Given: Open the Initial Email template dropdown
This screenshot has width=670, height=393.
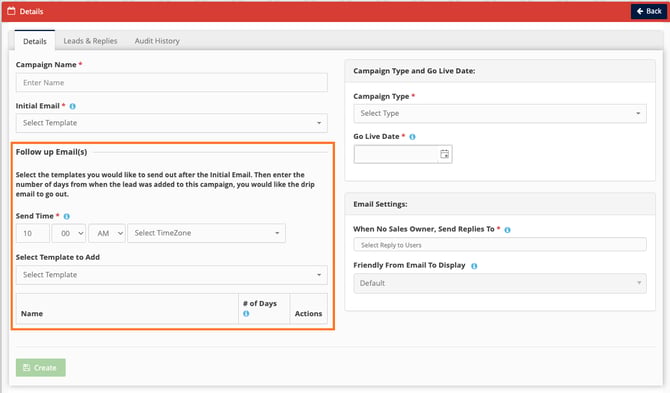Looking at the screenshot, I should 172,123.
